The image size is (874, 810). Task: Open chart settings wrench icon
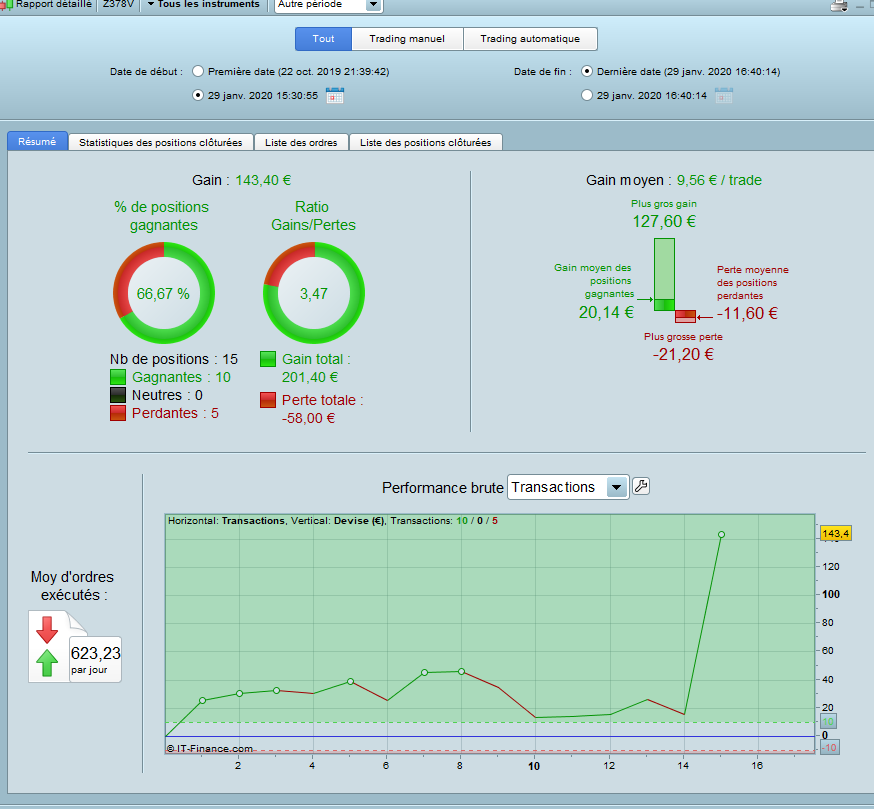pyautogui.click(x=641, y=487)
